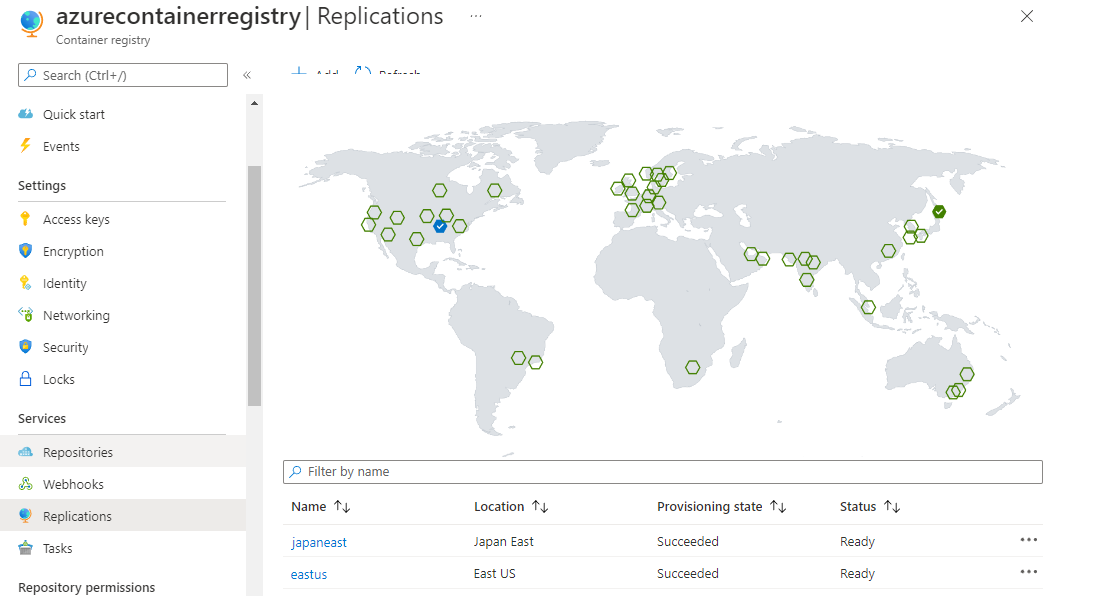Click the Networking icon

25,315
